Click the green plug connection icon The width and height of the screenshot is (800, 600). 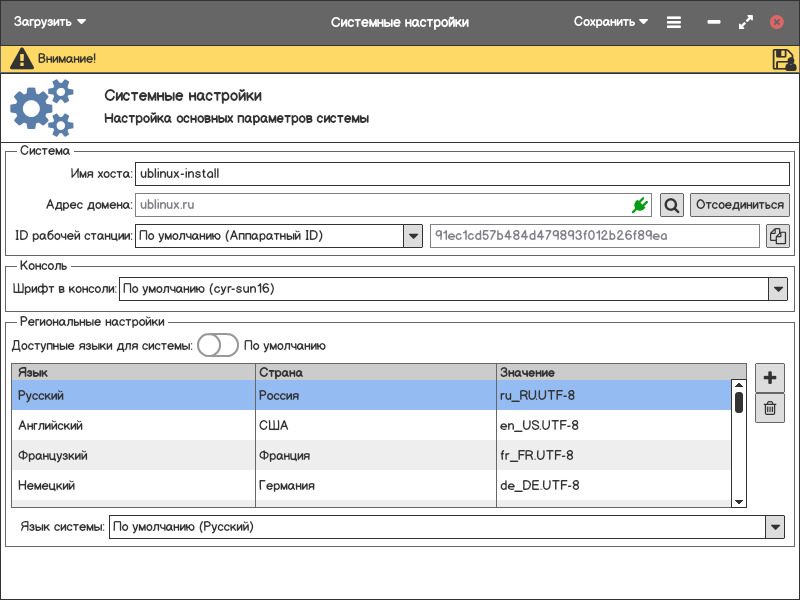point(640,205)
